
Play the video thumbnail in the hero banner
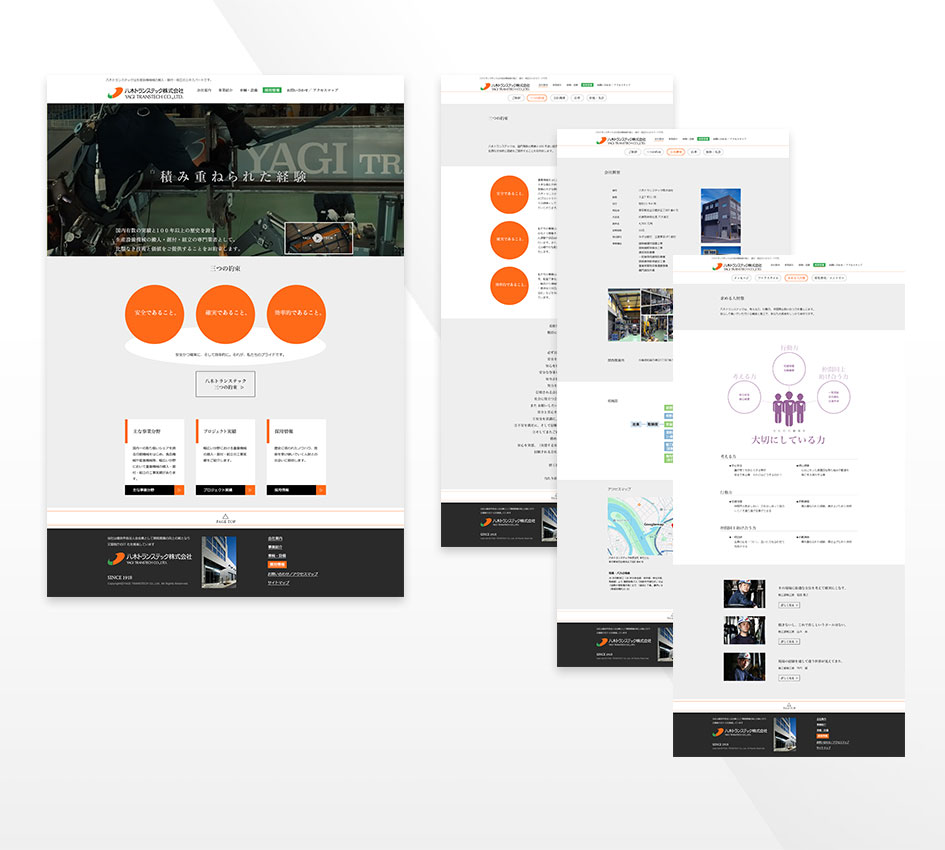point(318,238)
